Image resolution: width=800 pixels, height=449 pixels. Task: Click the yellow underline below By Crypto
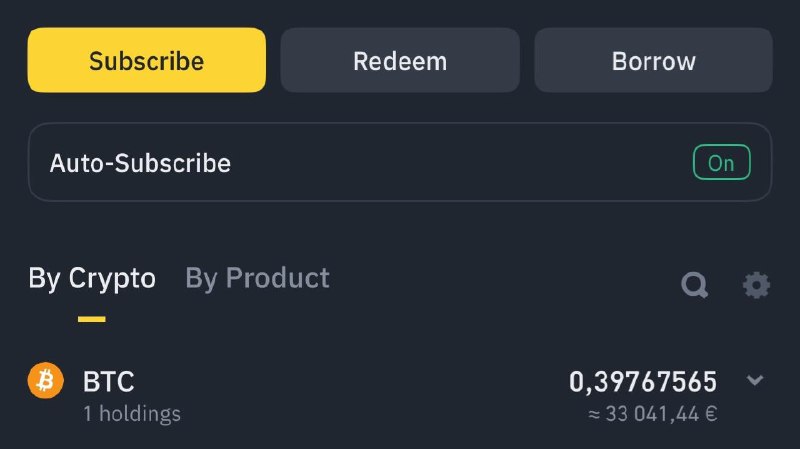(92, 319)
